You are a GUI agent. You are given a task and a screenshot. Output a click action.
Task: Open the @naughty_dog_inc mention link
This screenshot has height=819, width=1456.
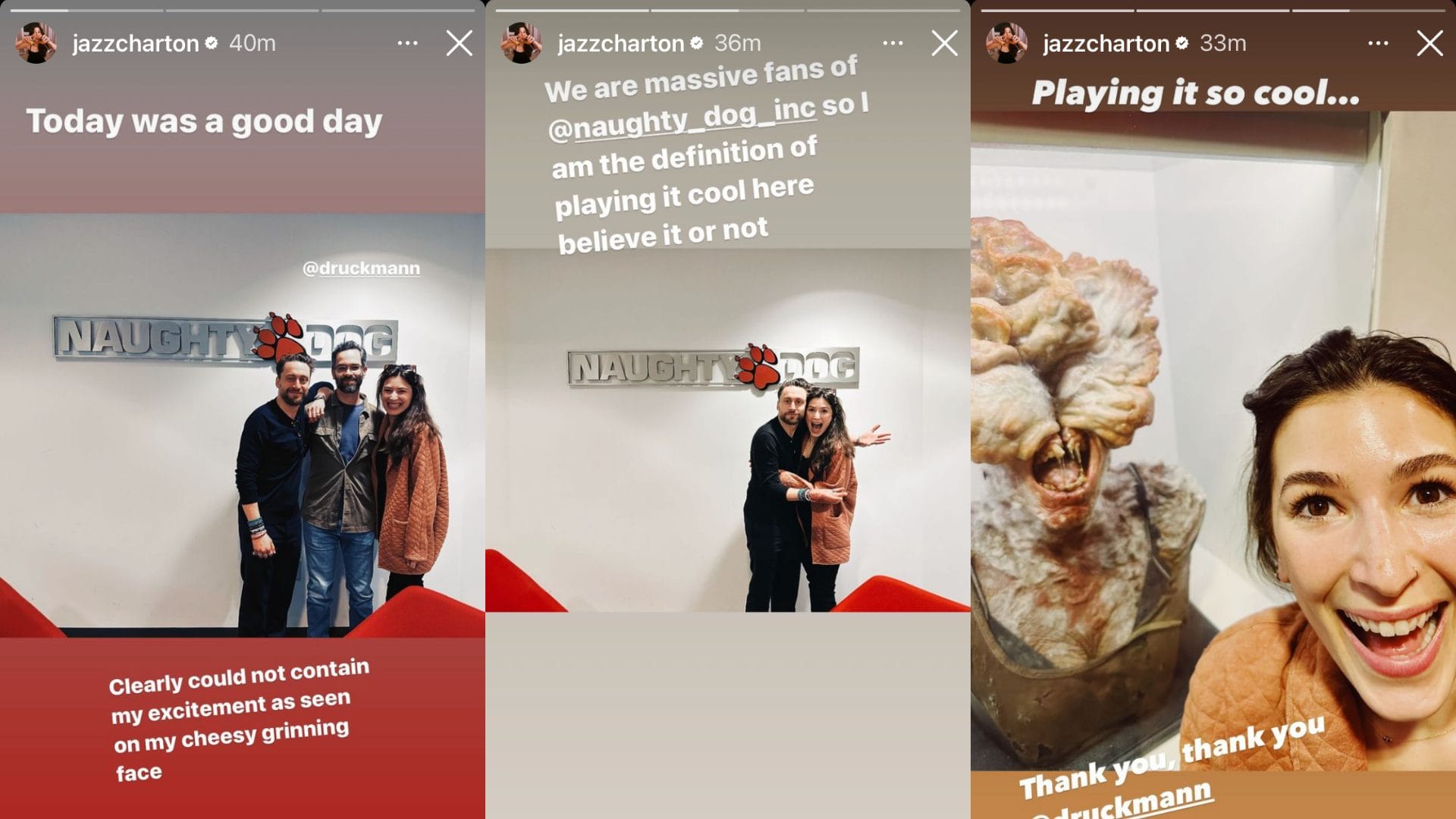point(682,118)
